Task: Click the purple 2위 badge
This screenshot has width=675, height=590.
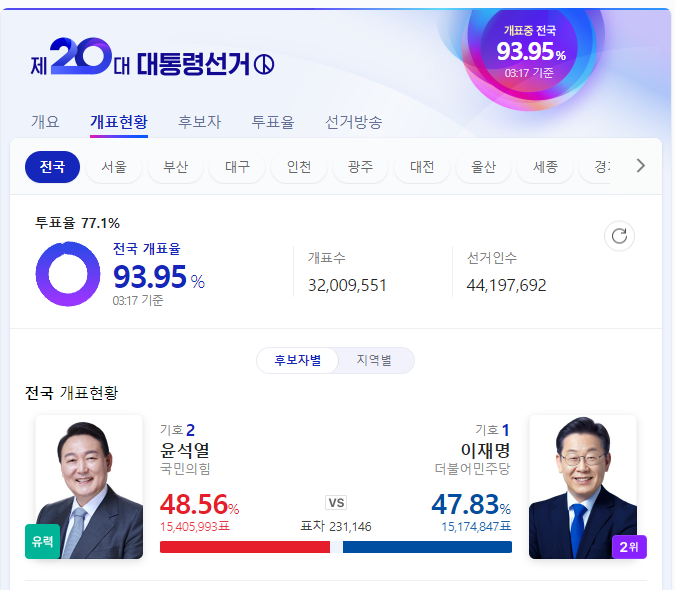Action: pyautogui.click(x=629, y=547)
